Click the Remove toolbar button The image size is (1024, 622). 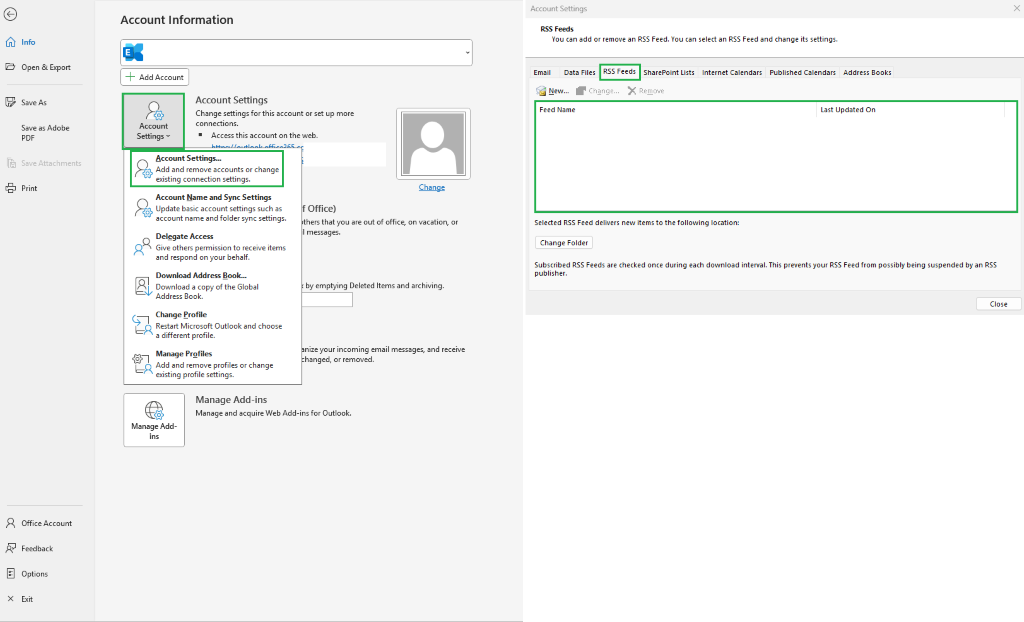[x=646, y=91]
